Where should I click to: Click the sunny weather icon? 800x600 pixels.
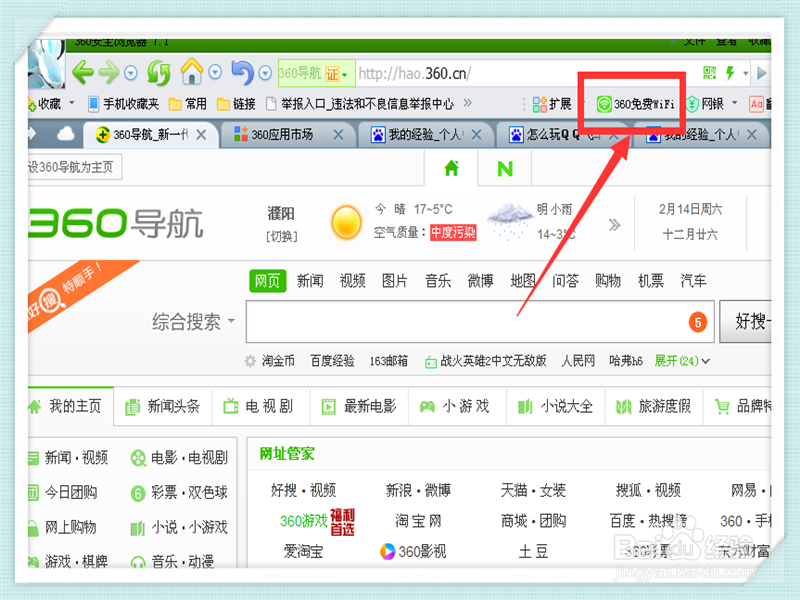pos(346,222)
